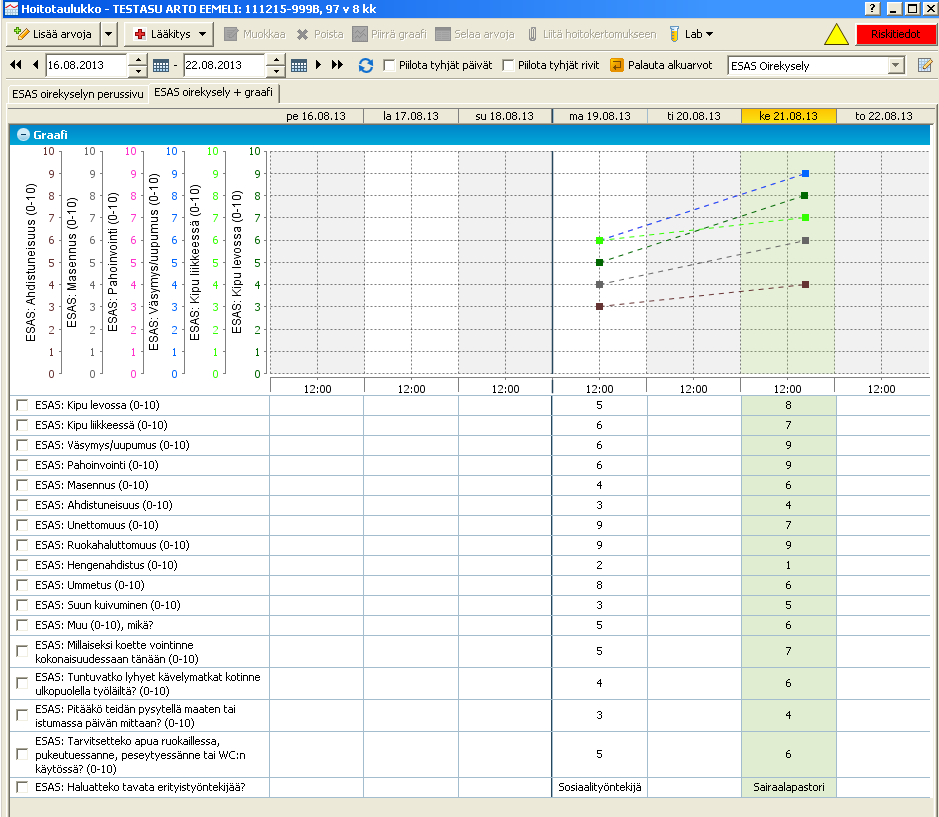Click the brown graph point on ma 19.08

tap(599, 307)
